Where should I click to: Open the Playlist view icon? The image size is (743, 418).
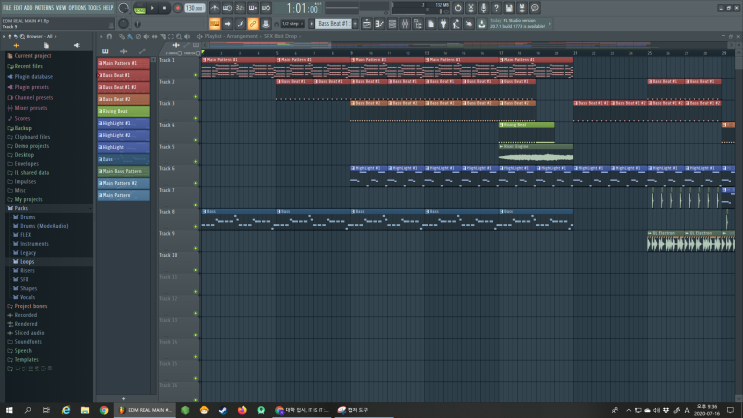367,24
